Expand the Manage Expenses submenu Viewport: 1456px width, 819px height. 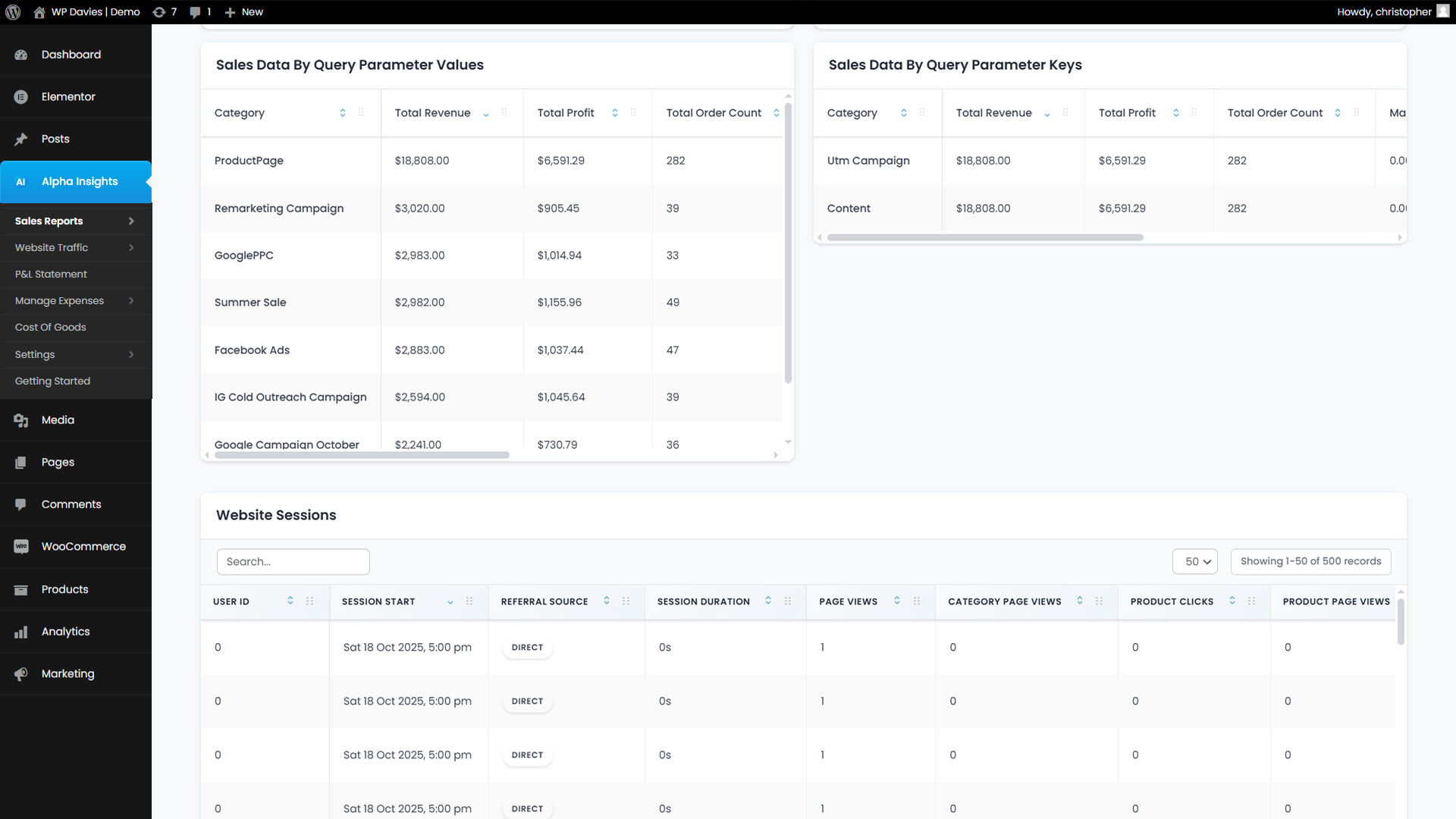point(131,301)
